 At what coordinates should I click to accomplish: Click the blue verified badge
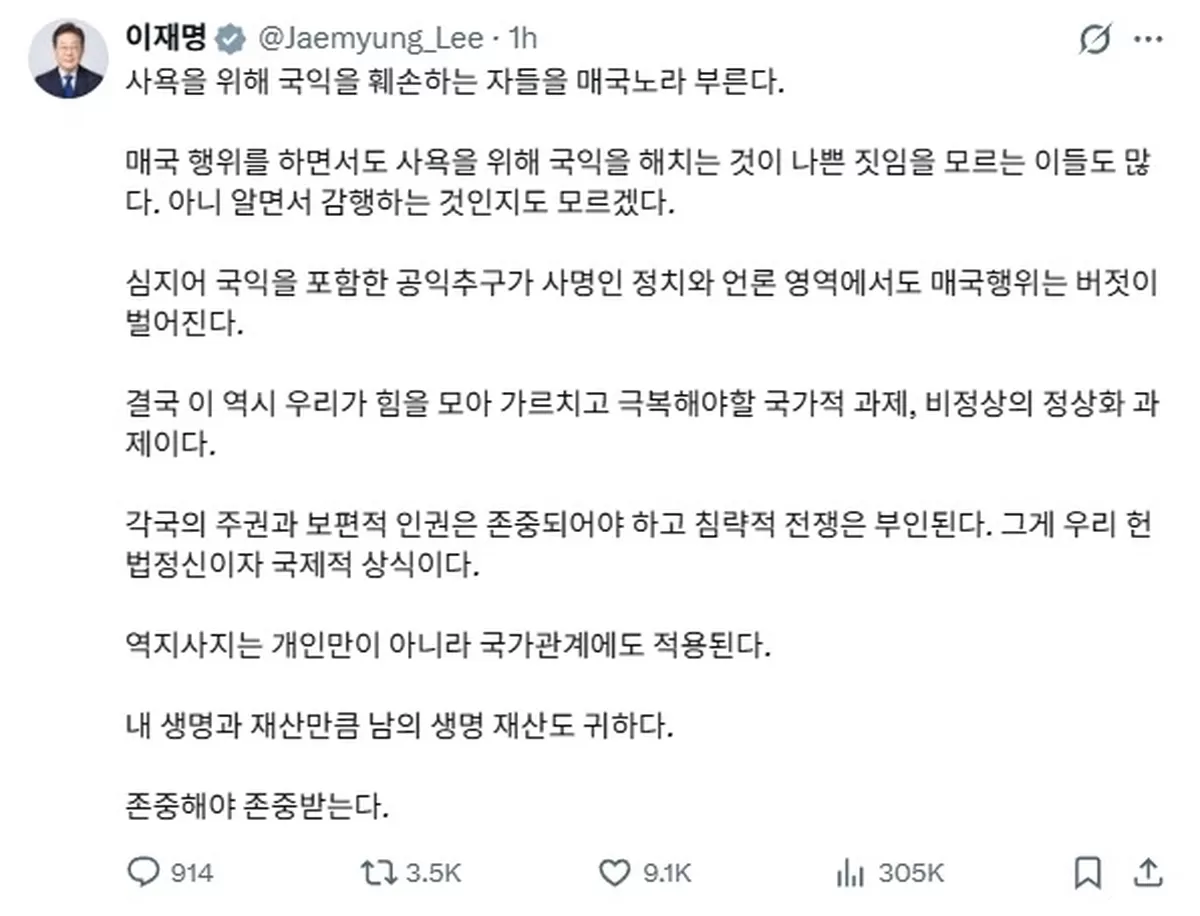pyautogui.click(x=230, y=39)
